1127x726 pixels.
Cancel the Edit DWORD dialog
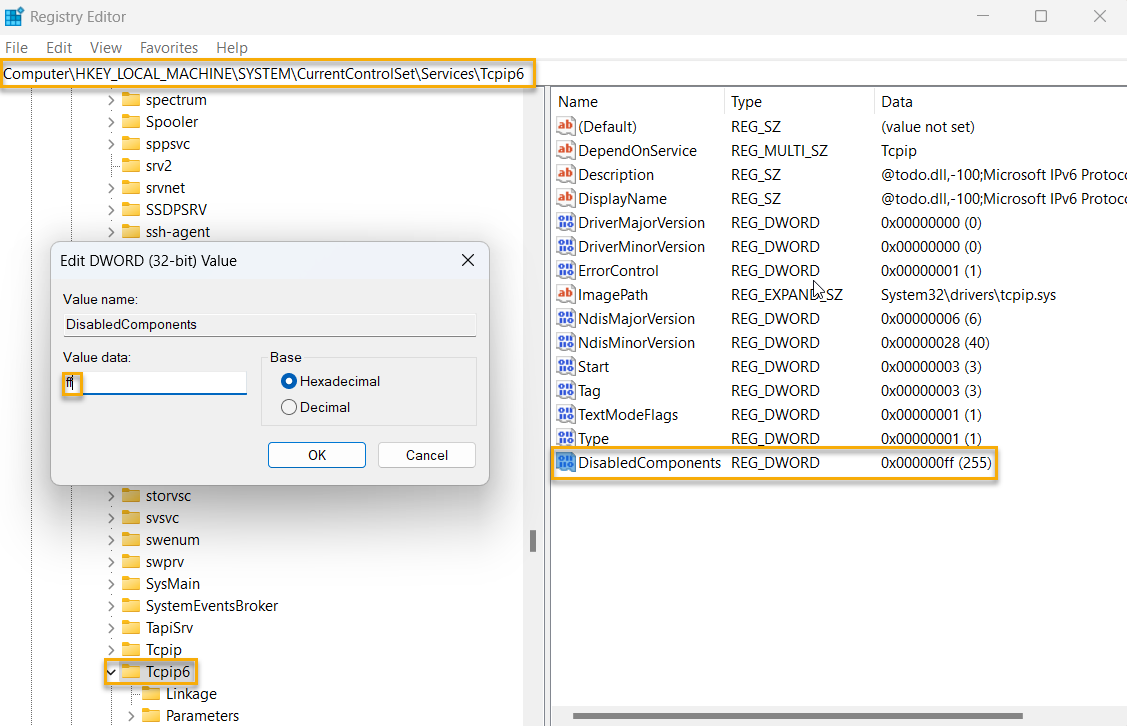click(426, 454)
